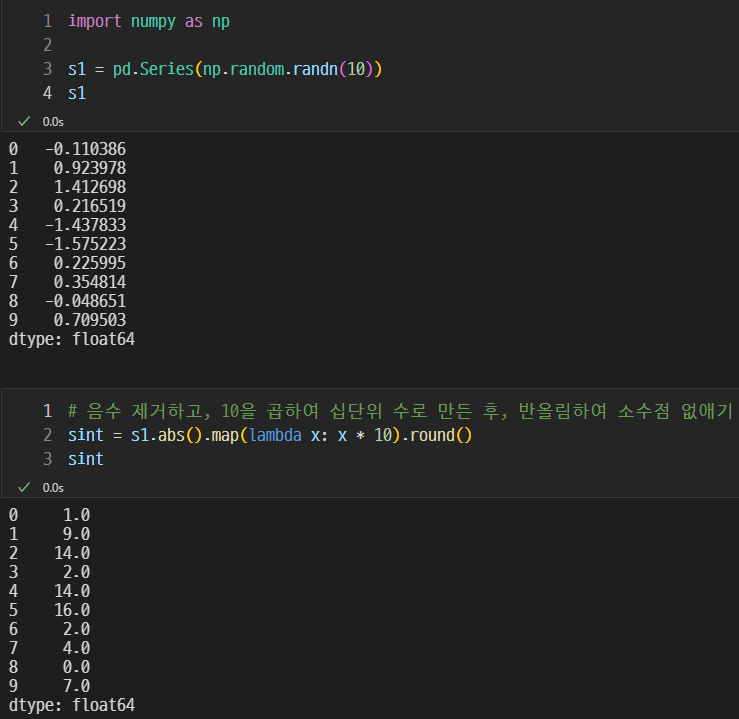Click output value 16.0

point(72,610)
